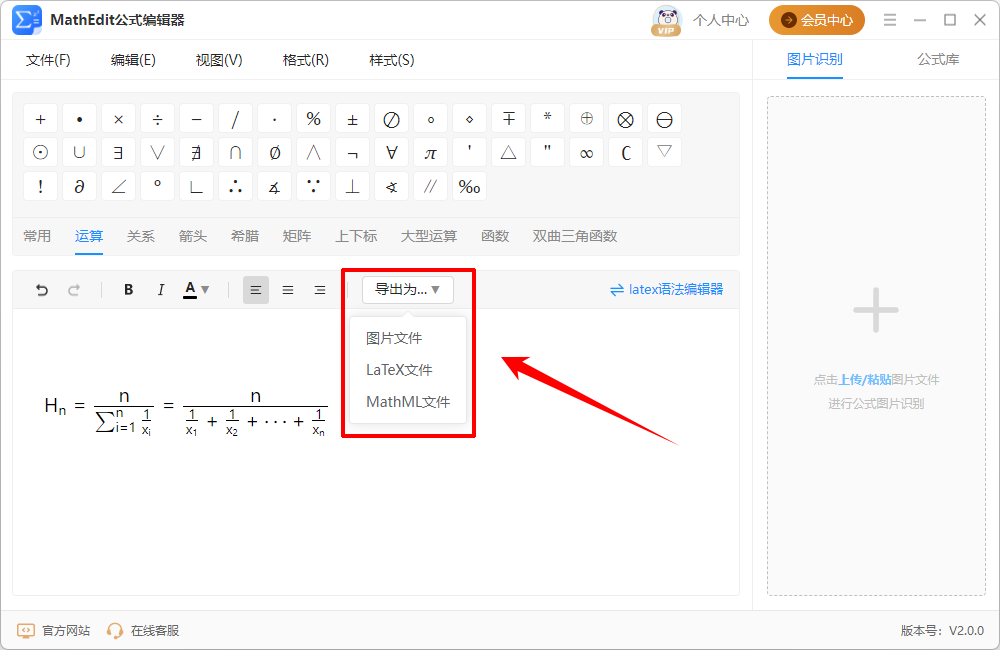
Task: Switch to the 常用 symbol tab
Action: point(37,236)
